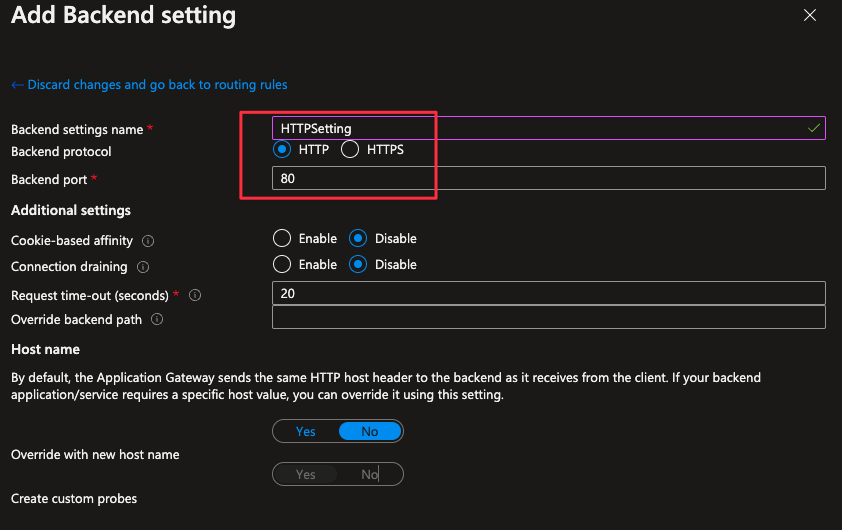842x530 pixels.
Task: Disable connection draining option
Action: pos(359,265)
